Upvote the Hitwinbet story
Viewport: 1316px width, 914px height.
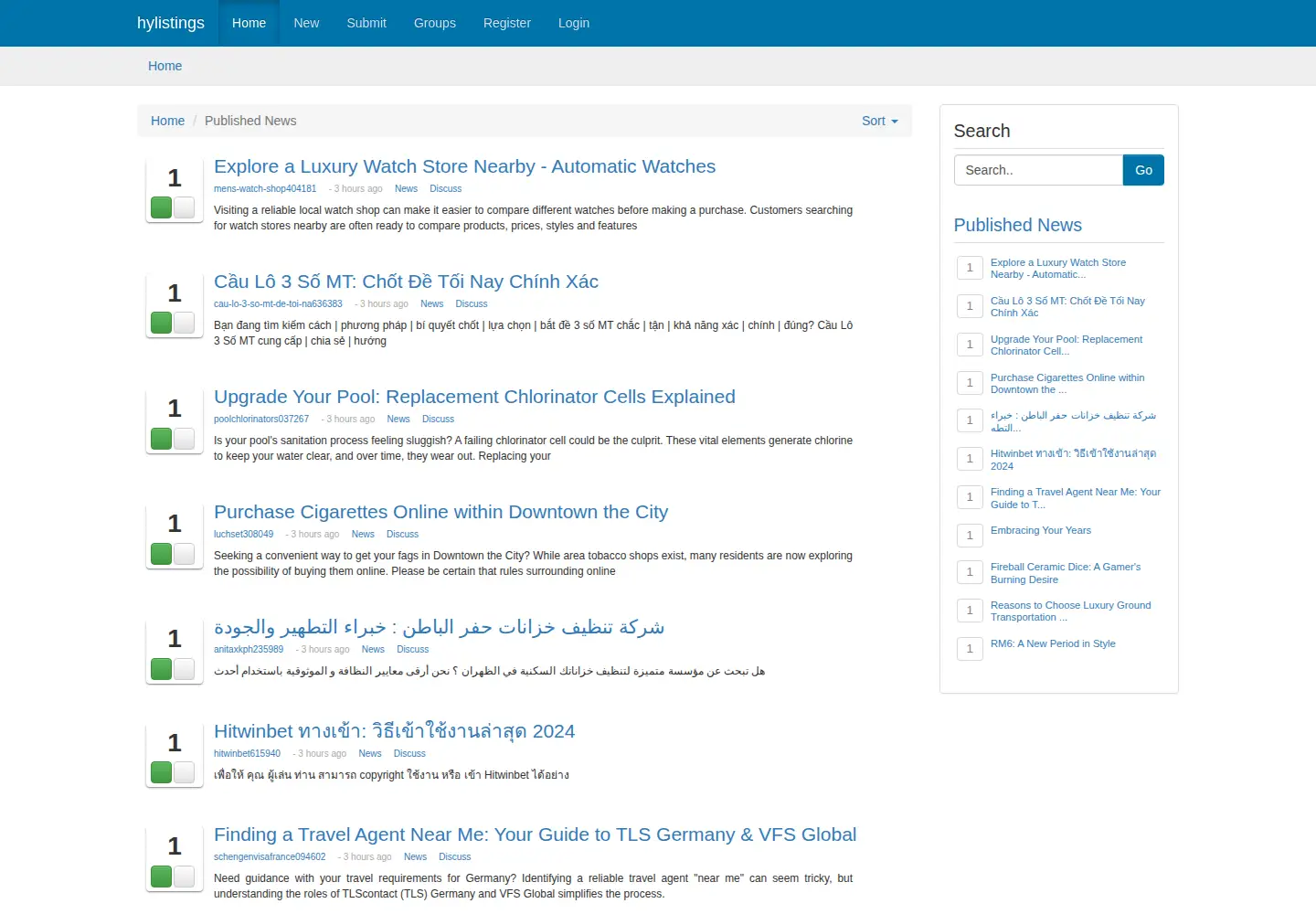coord(162,772)
